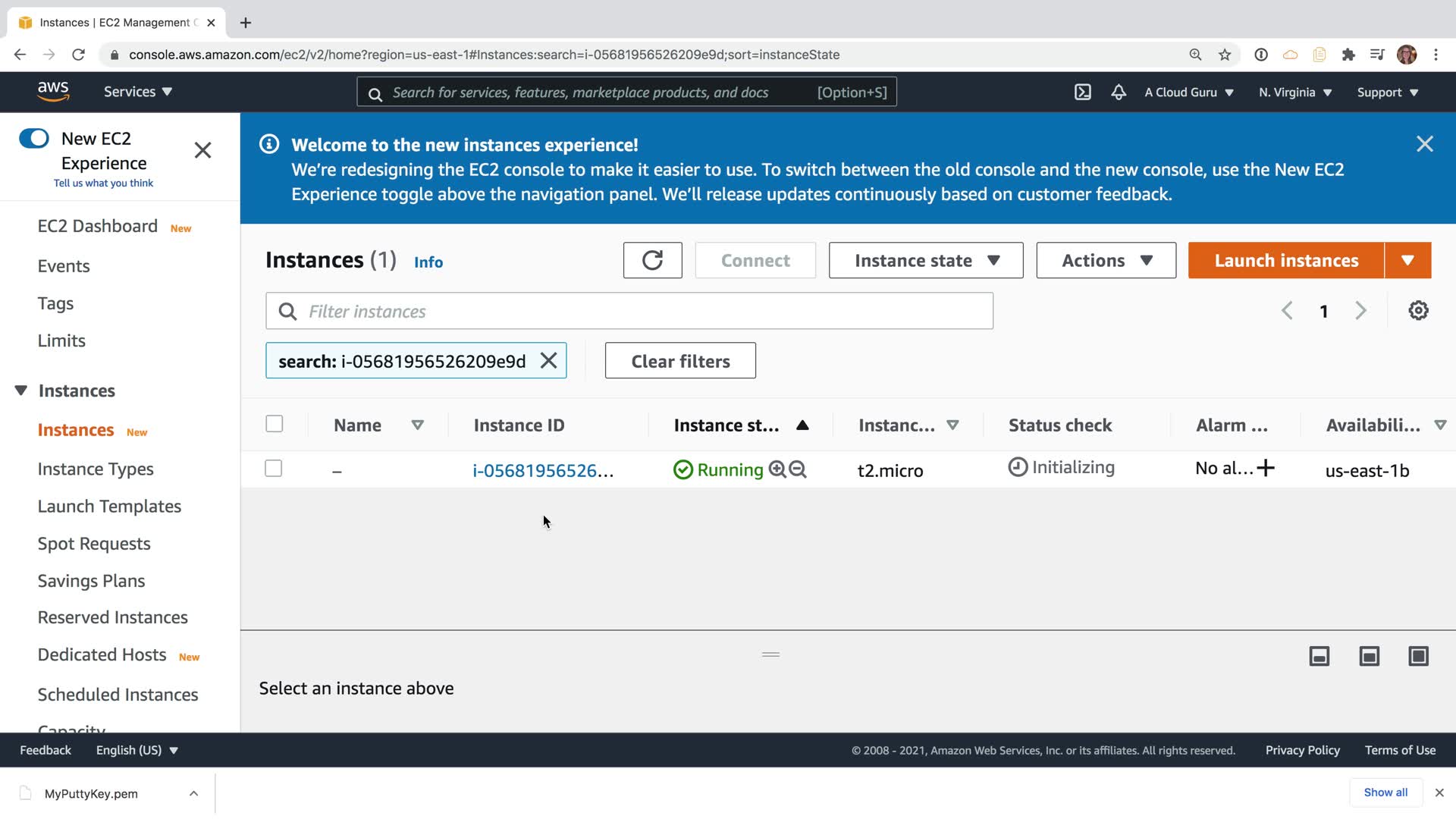The width and height of the screenshot is (1456, 819).
Task: Check the select-all instances header checkbox
Action: [x=275, y=424]
